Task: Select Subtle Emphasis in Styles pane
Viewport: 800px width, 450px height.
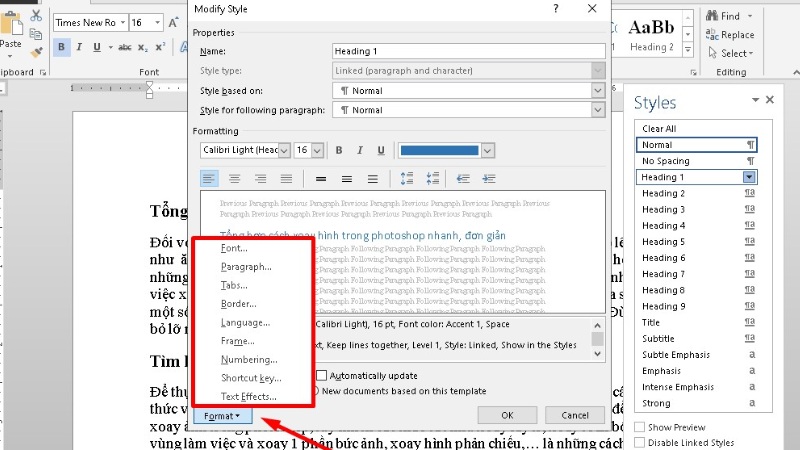Action: [x=696, y=355]
